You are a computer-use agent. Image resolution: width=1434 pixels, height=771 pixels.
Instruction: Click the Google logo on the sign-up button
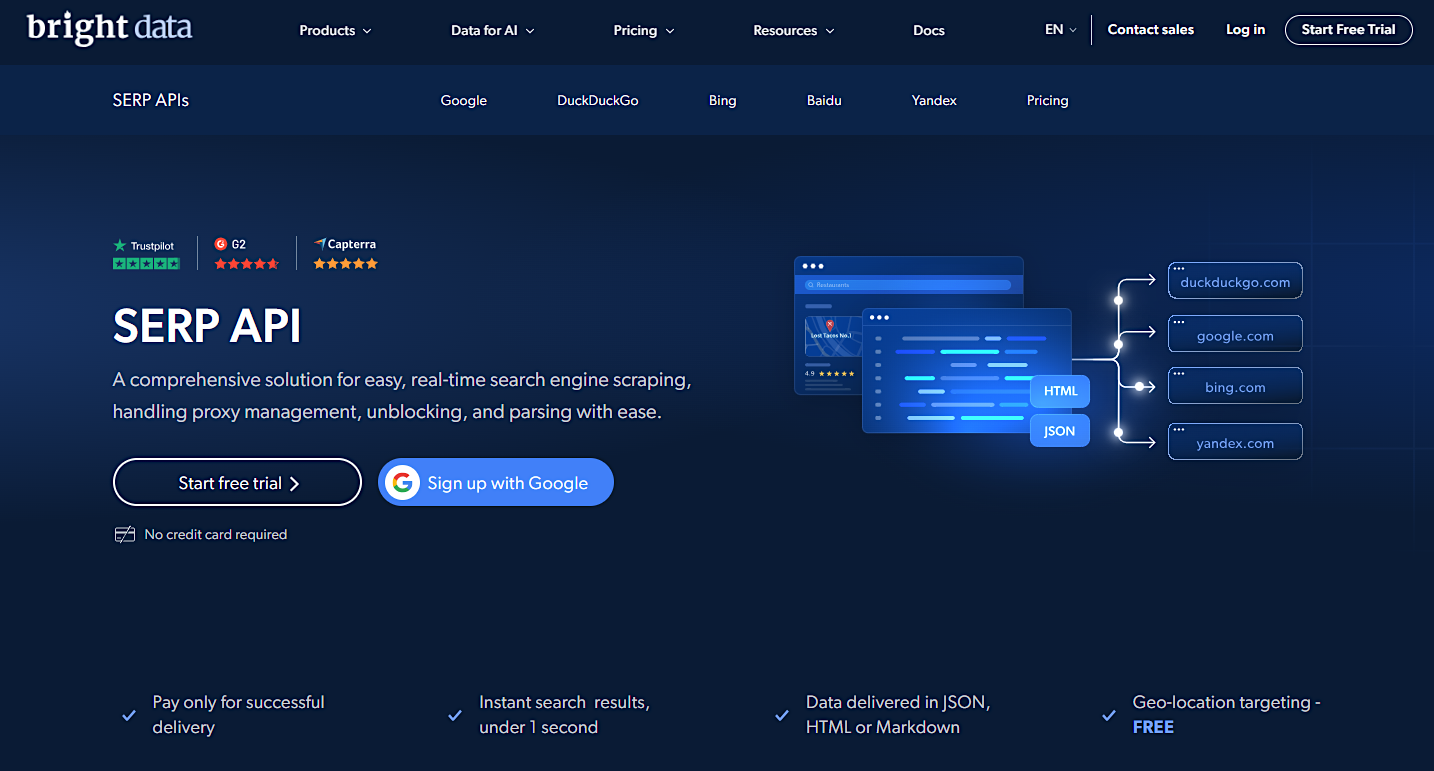[x=403, y=483]
